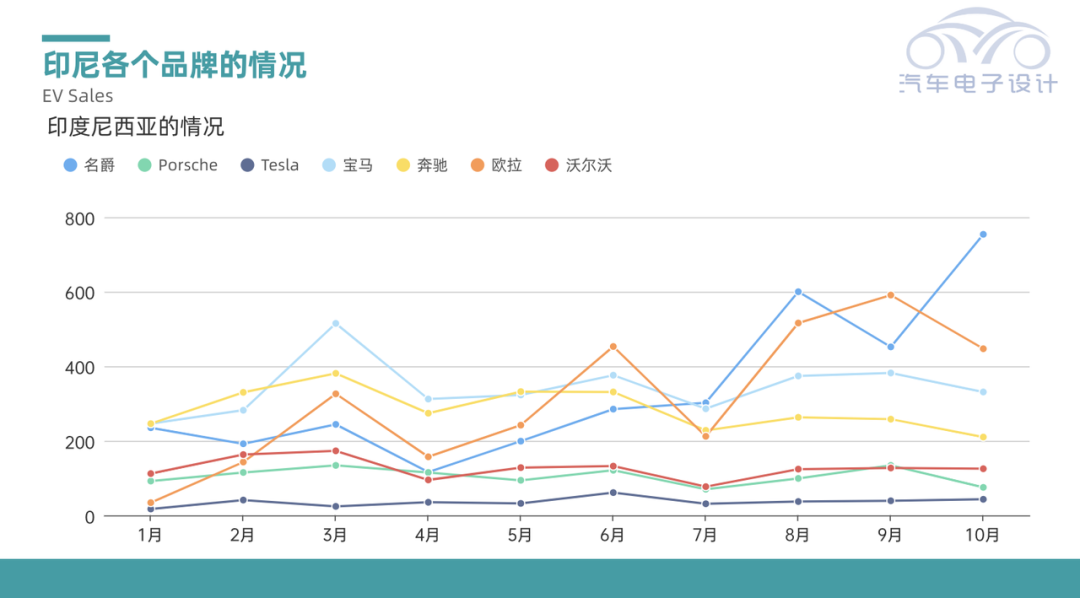The height and width of the screenshot is (598, 1080).
Task: Toggle the 沃尔沃 legend entry
Action: [x=579, y=165]
